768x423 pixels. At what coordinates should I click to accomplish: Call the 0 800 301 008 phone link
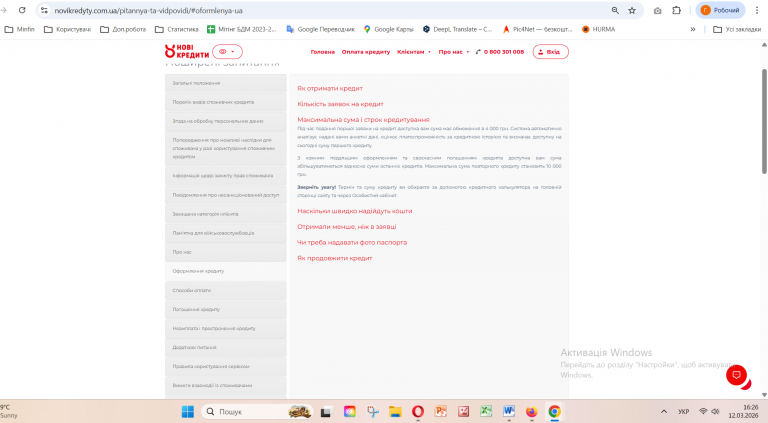[500, 52]
